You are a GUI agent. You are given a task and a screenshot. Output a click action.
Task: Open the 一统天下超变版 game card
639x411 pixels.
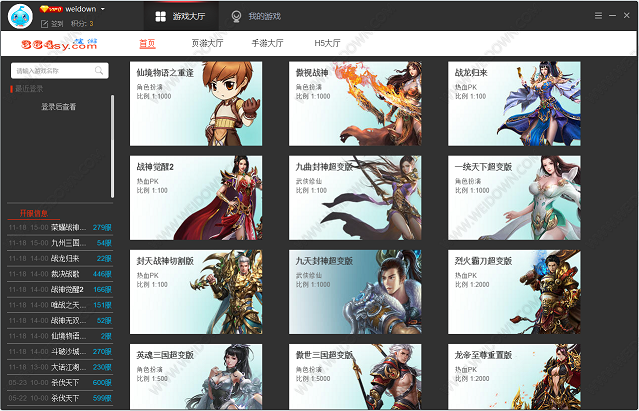pos(514,198)
